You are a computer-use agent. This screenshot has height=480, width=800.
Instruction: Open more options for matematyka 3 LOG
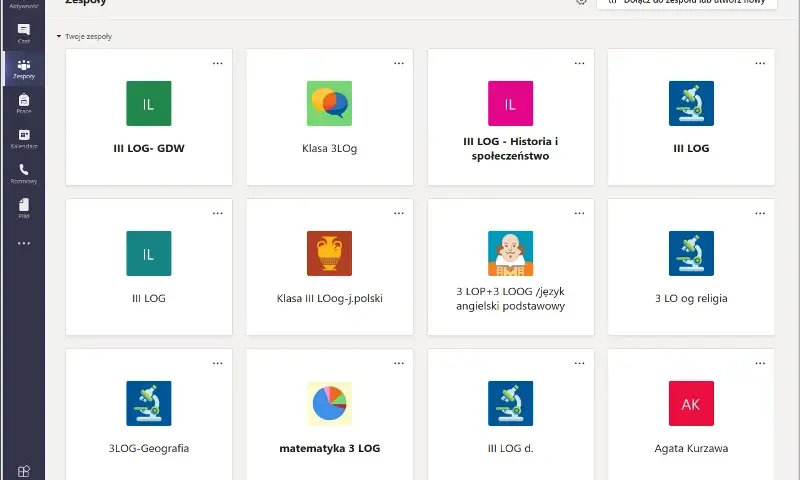(x=398, y=363)
